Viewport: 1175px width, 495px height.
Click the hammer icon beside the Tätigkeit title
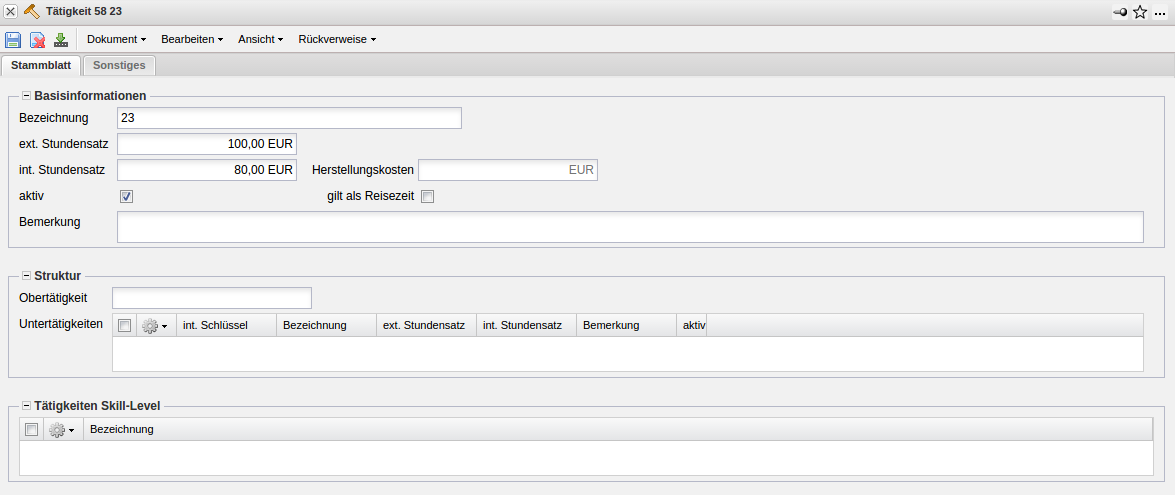(32, 11)
